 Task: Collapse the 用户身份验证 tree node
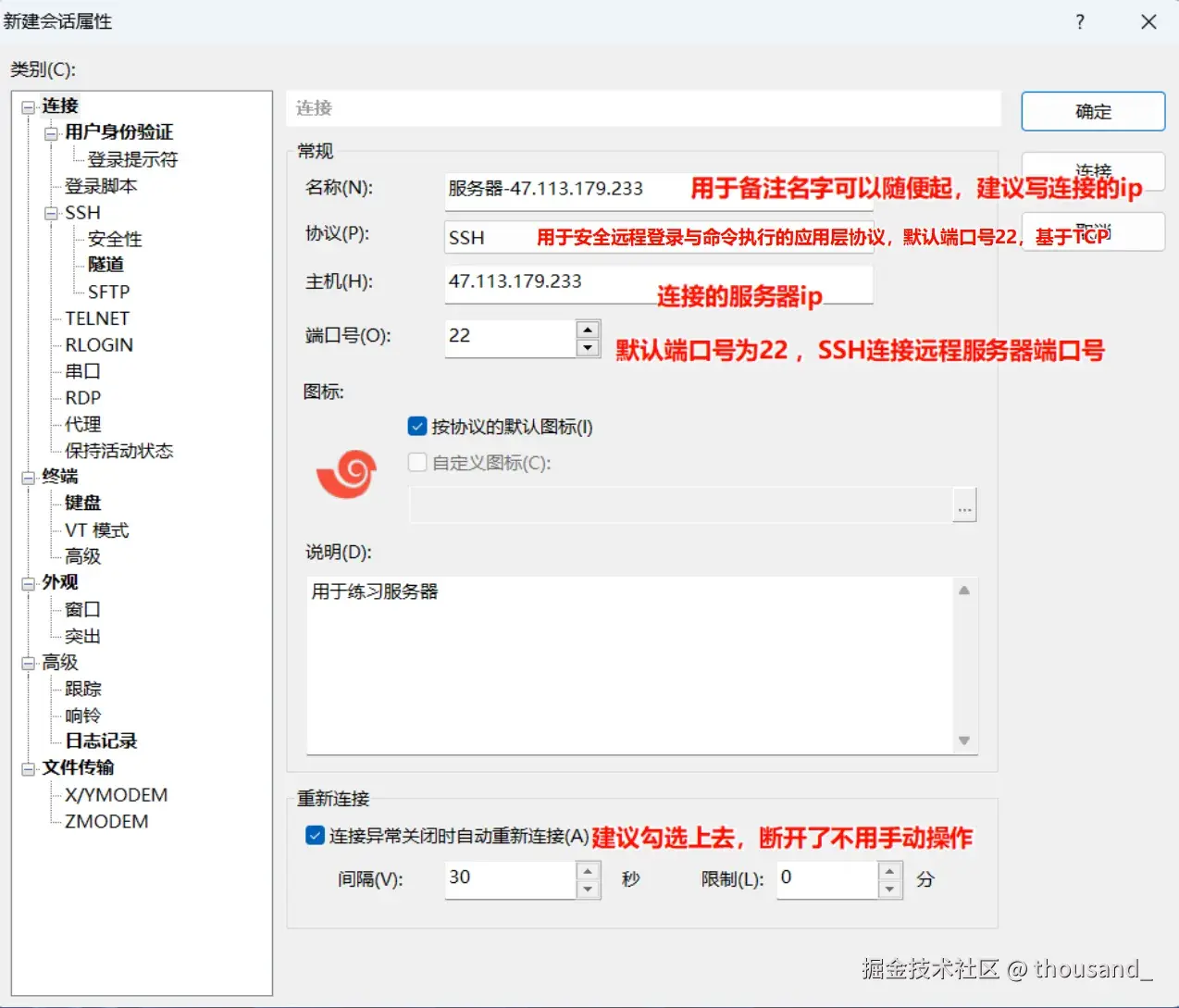(x=52, y=133)
